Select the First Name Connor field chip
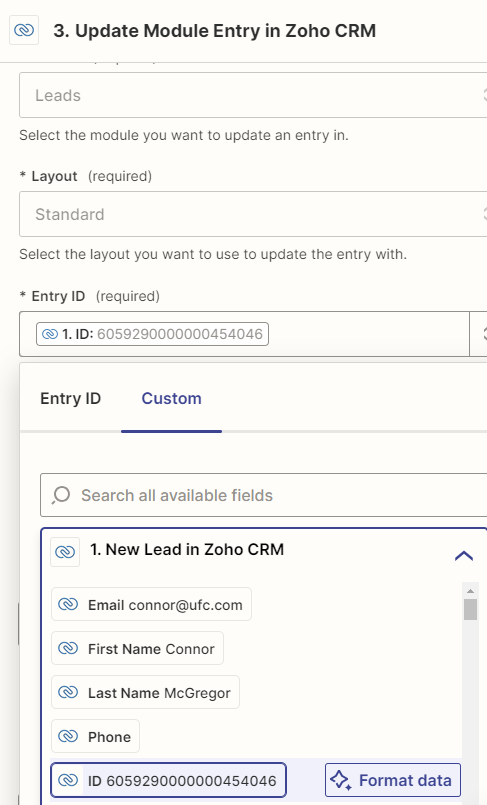Viewport: 487px width, 805px height. 138,648
